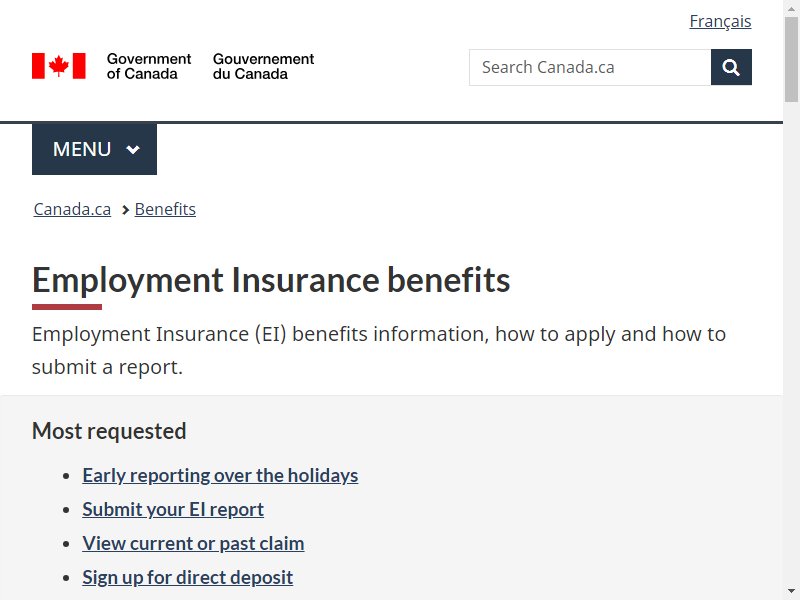The image size is (800, 600).
Task: Click the vertical scrollbar thumb
Action: pyautogui.click(x=791, y=59)
